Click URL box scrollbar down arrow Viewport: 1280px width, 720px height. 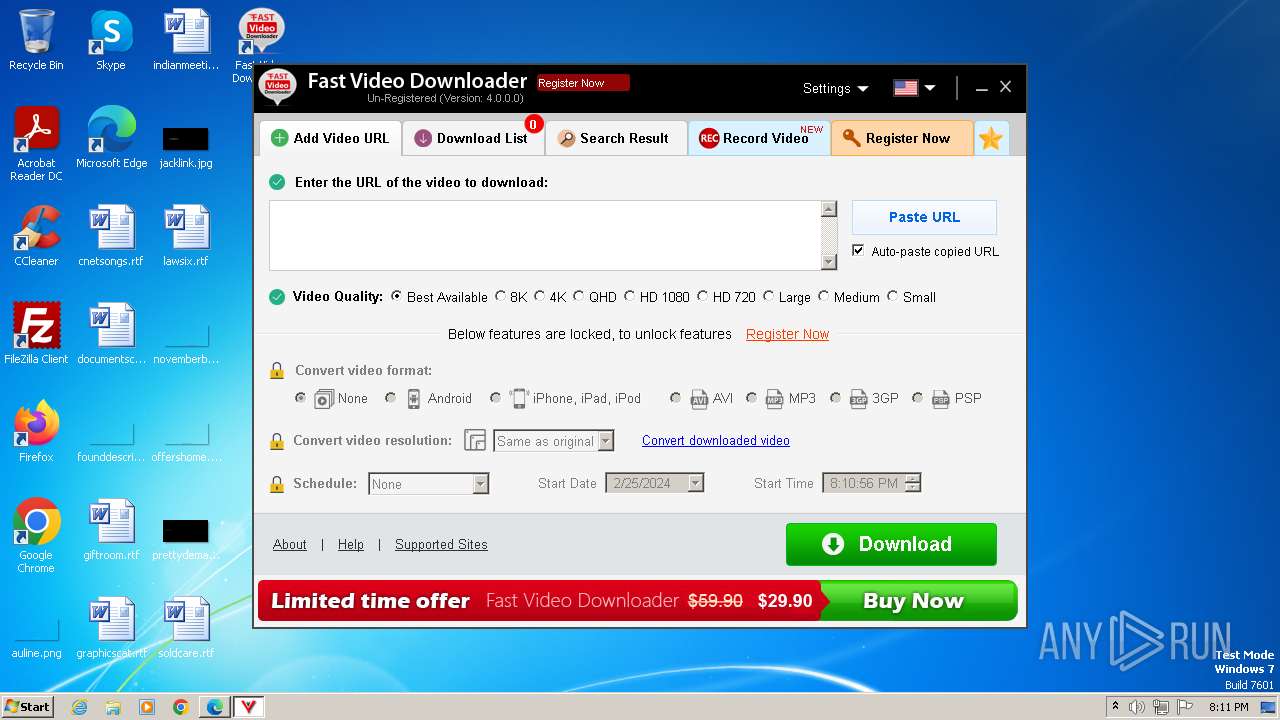[x=828, y=262]
